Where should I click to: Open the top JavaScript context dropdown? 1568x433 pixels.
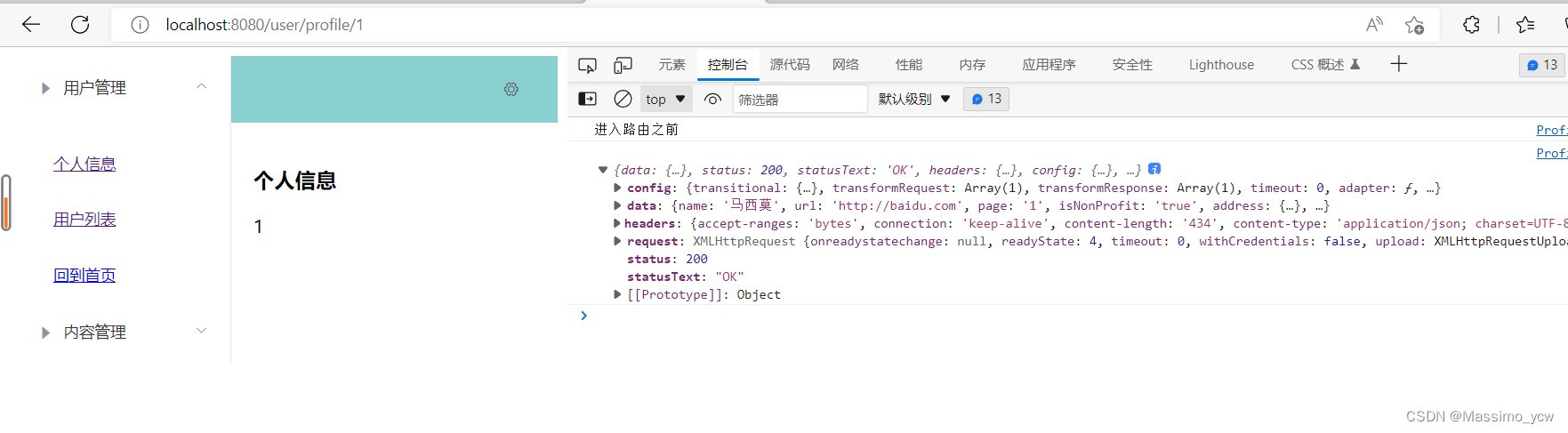666,99
